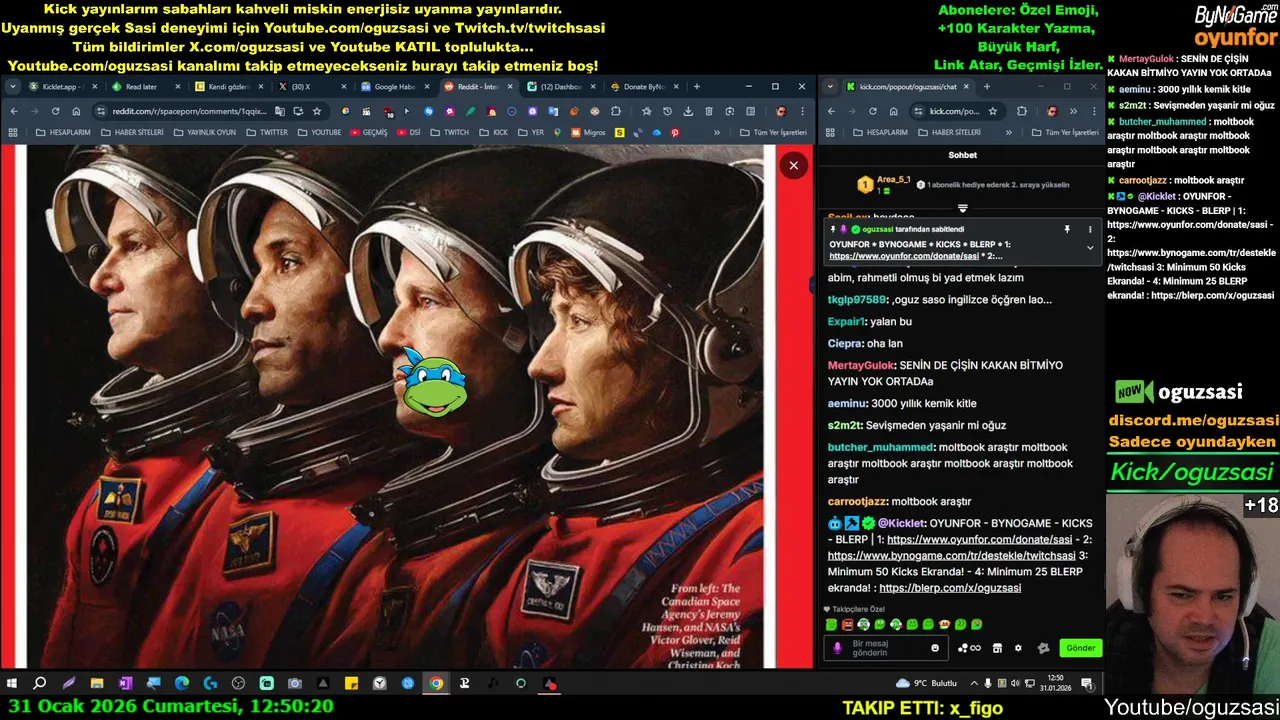The width and height of the screenshot is (1280, 720).
Task: Open the oyunfor.com/donate/sasi link in chat
Action: (979, 539)
